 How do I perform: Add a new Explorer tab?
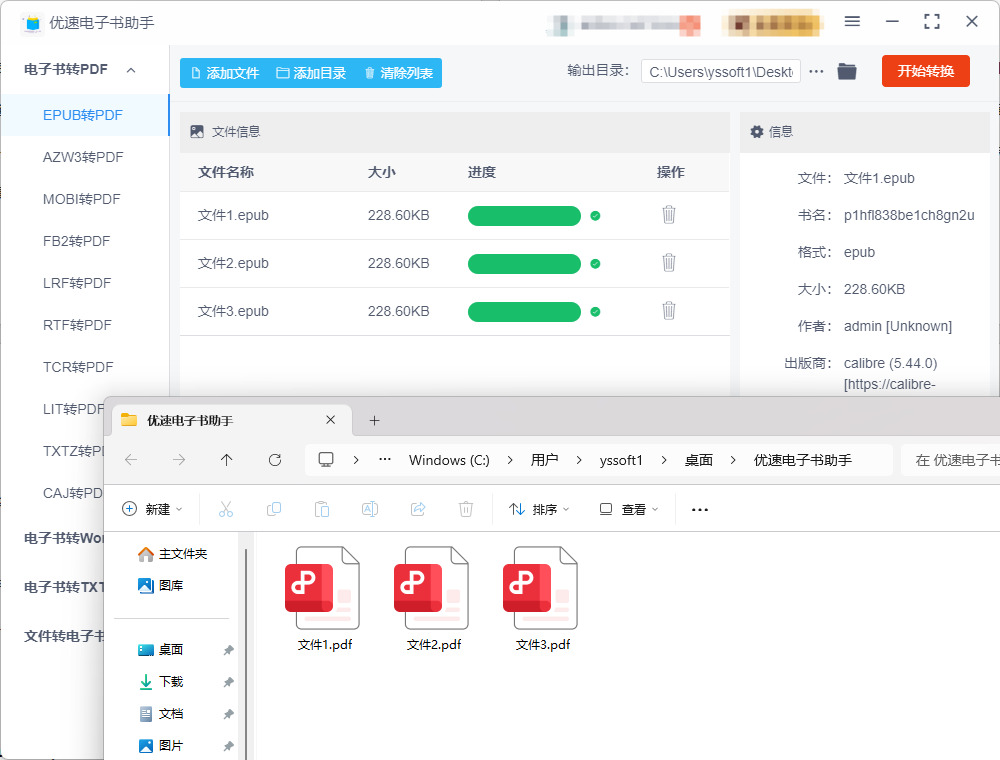click(374, 420)
